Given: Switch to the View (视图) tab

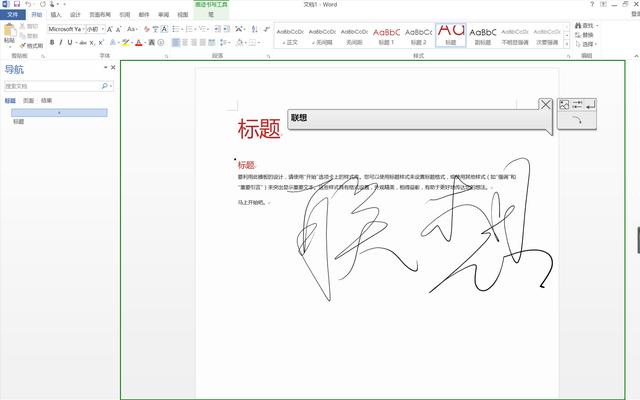Looking at the screenshot, I should coord(182,15).
